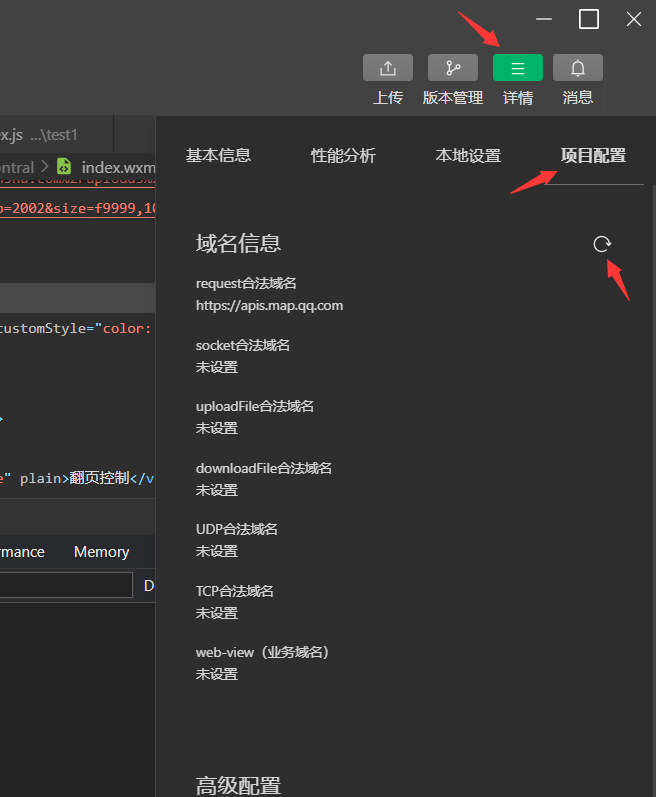Switch to 性能分析 tab

click(343, 155)
